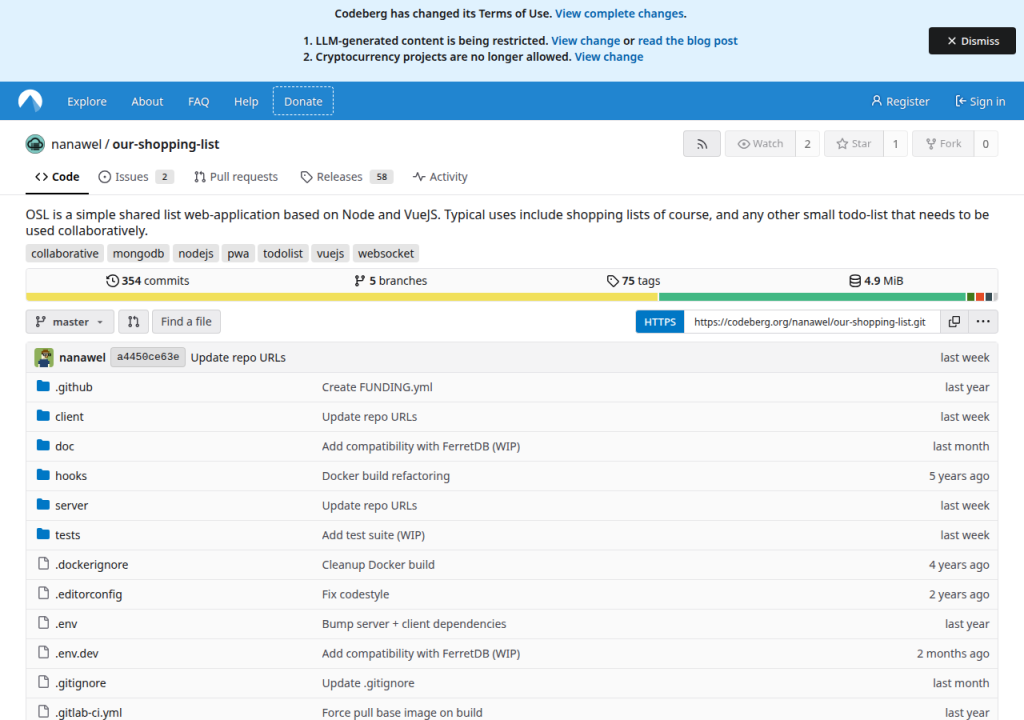Open the 354 commits history
Viewport: 1024px width, 720px height.
pyautogui.click(x=148, y=280)
